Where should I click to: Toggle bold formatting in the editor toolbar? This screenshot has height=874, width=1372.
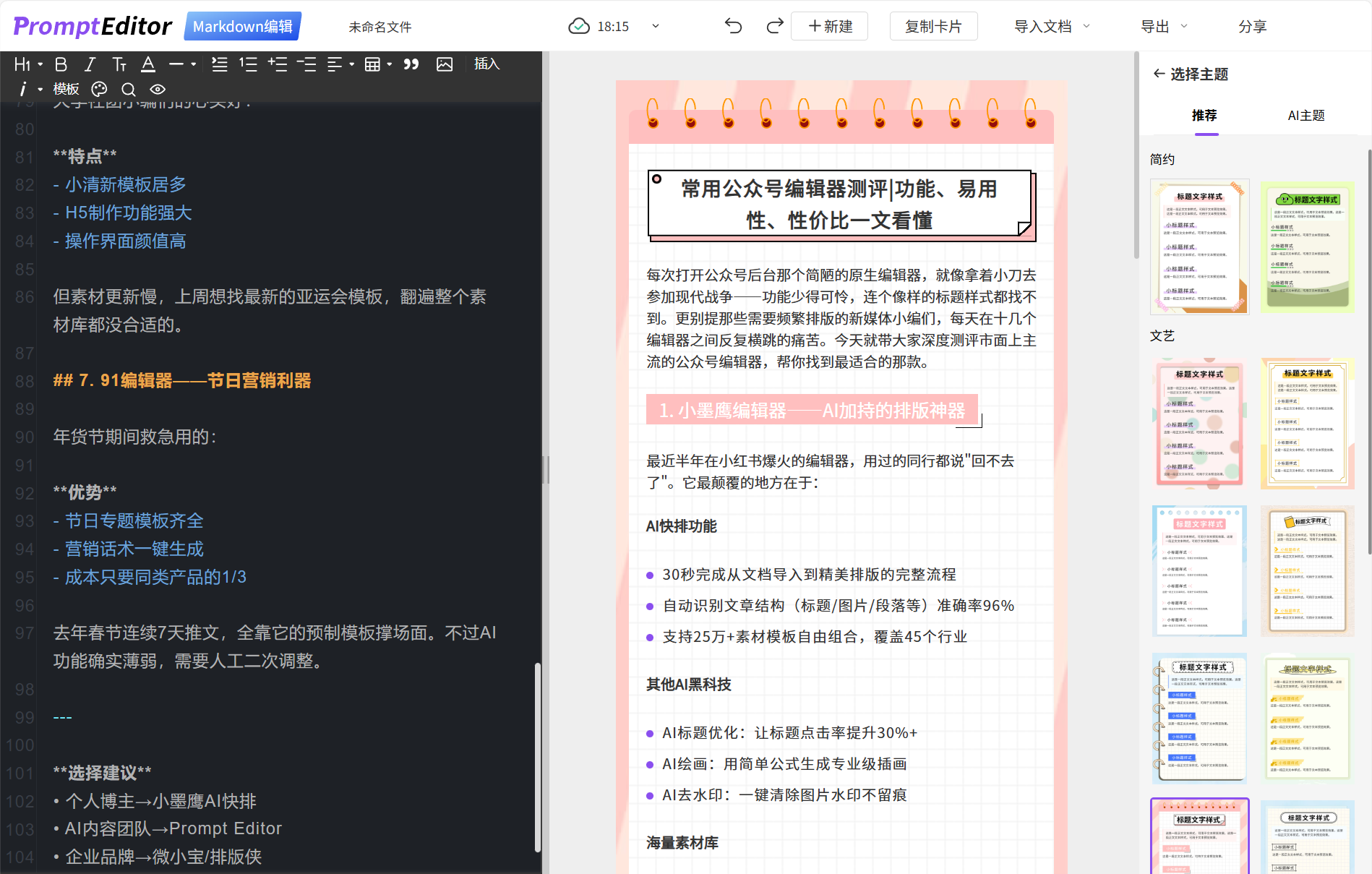point(61,64)
